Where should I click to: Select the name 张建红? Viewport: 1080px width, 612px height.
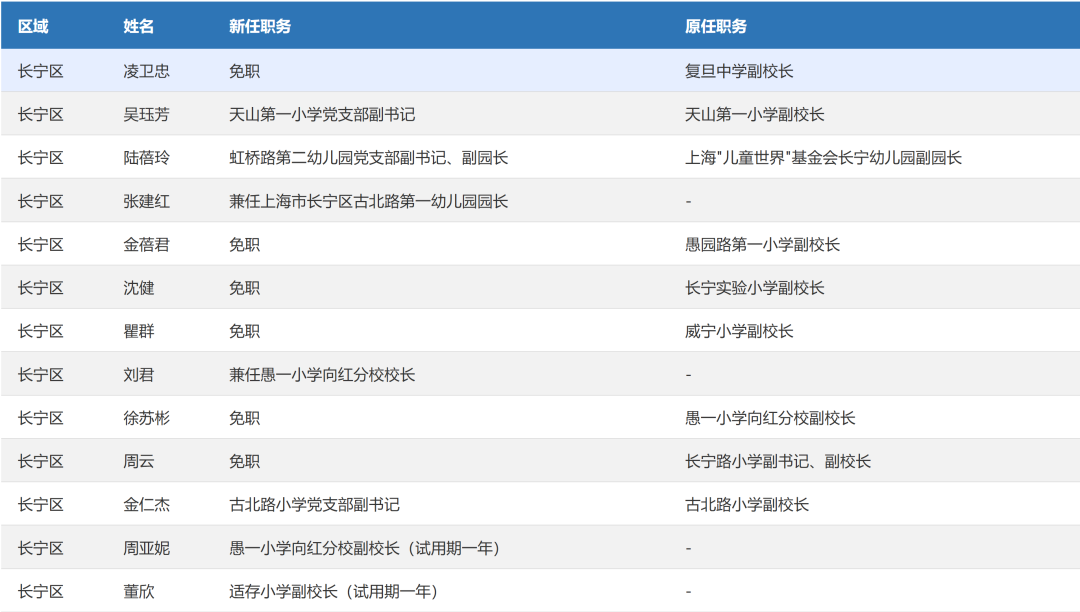[x=146, y=201]
